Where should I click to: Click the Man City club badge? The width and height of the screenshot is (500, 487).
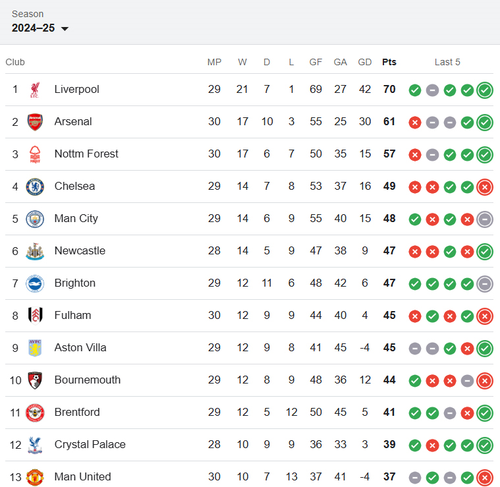tap(35, 219)
